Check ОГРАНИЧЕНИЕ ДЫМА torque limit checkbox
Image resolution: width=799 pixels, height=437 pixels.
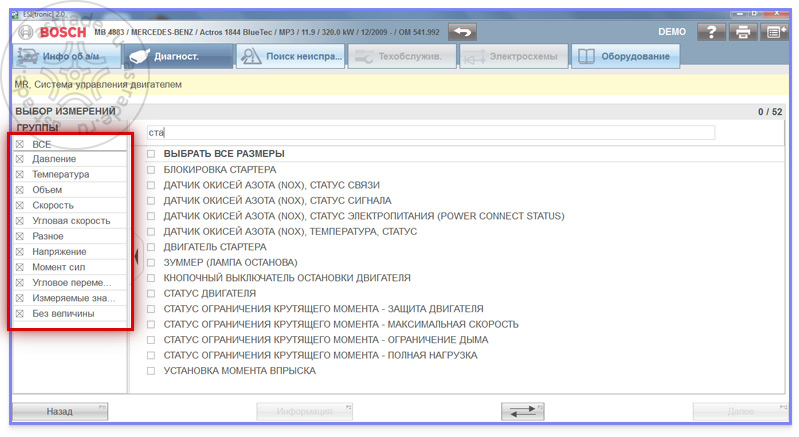pos(151,340)
